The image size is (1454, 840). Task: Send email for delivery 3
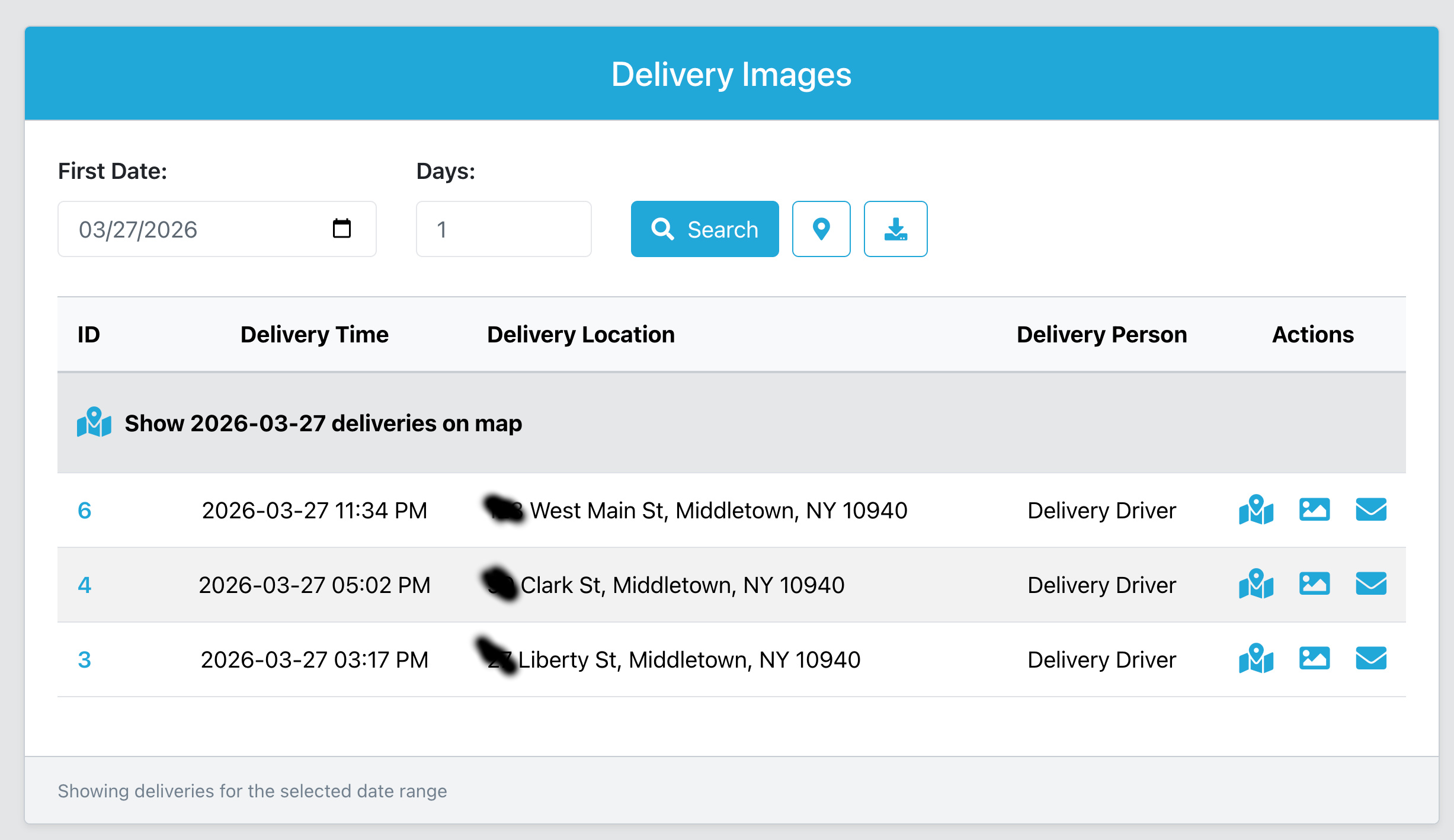1370,659
